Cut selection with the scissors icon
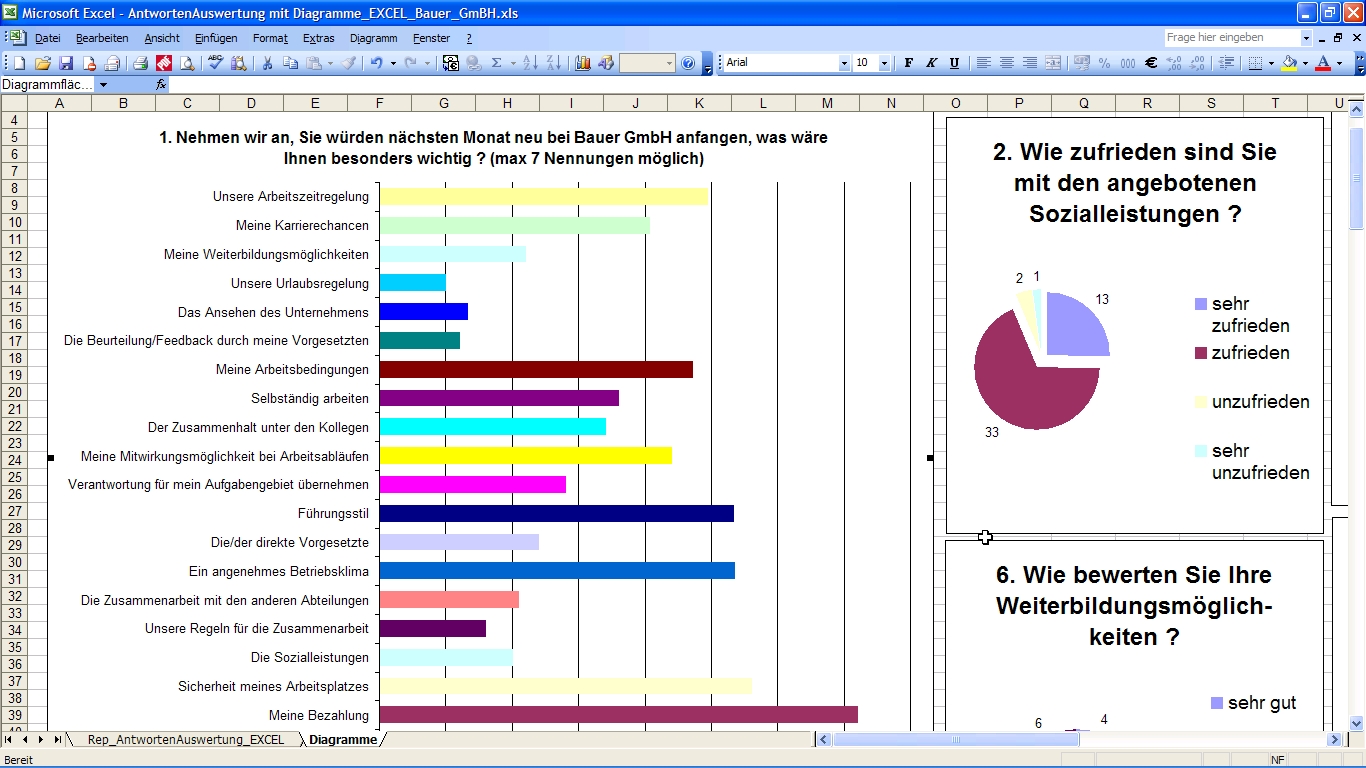This screenshot has width=1366, height=768. point(267,63)
